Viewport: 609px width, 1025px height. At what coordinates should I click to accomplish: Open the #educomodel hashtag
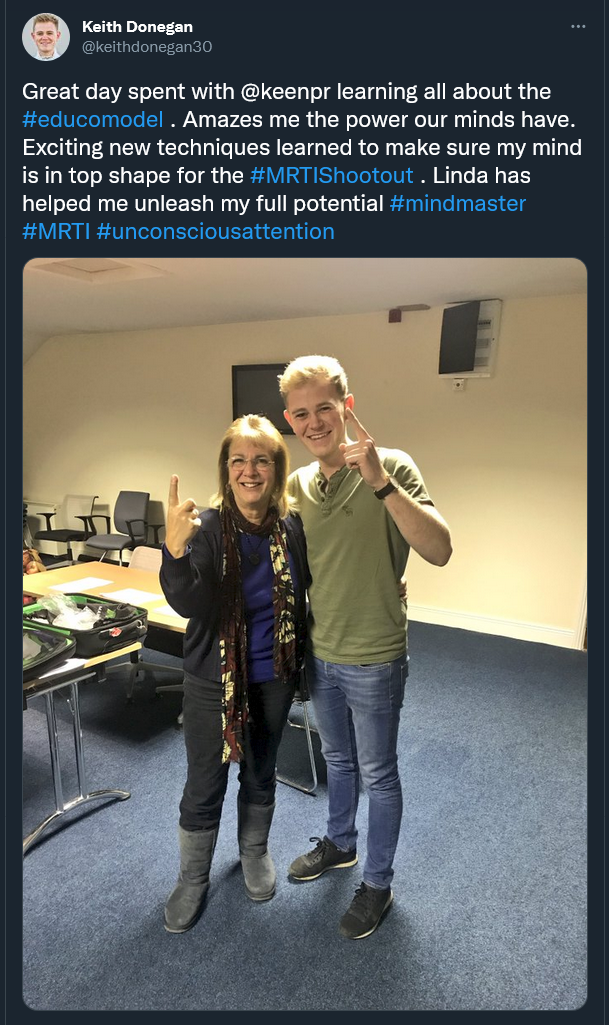tap(85, 120)
